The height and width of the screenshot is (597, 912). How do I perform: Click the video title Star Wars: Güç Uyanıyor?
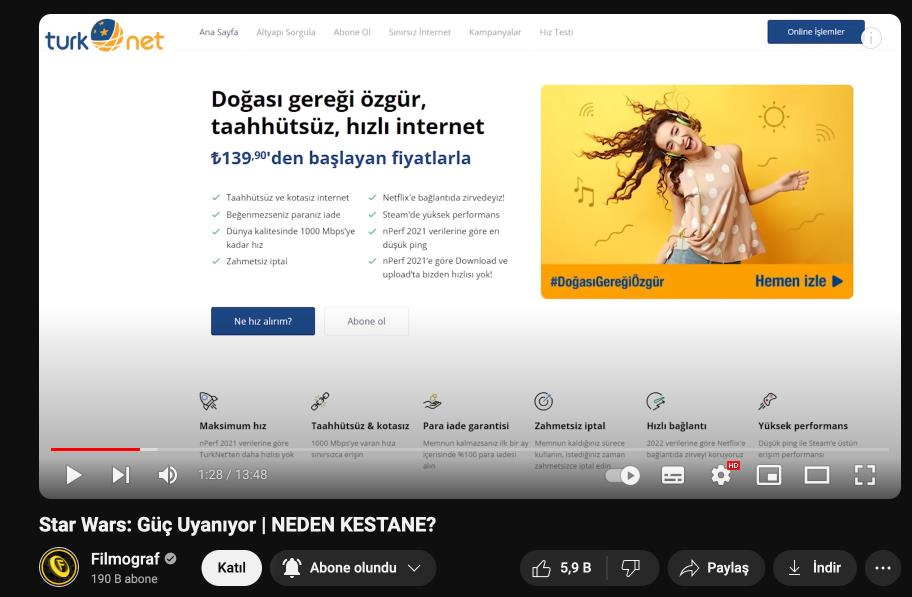click(x=237, y=525)
